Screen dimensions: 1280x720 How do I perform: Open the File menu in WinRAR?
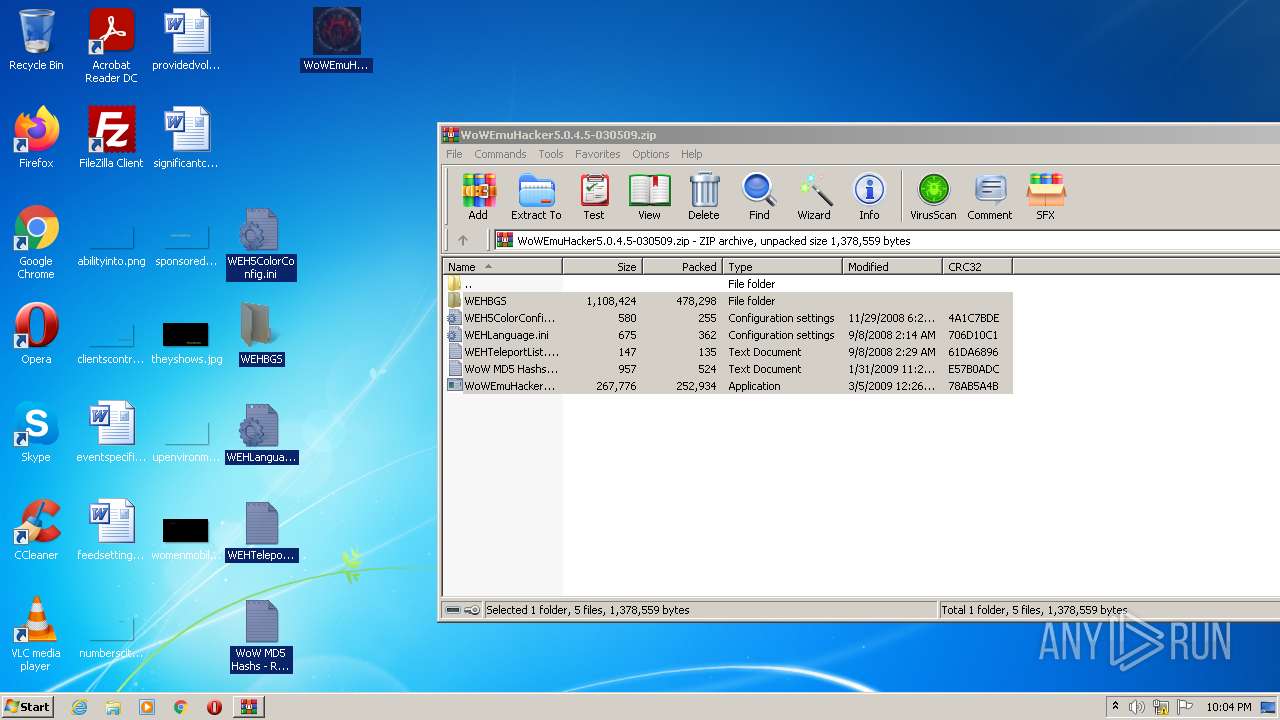click(x=454, y=154)
